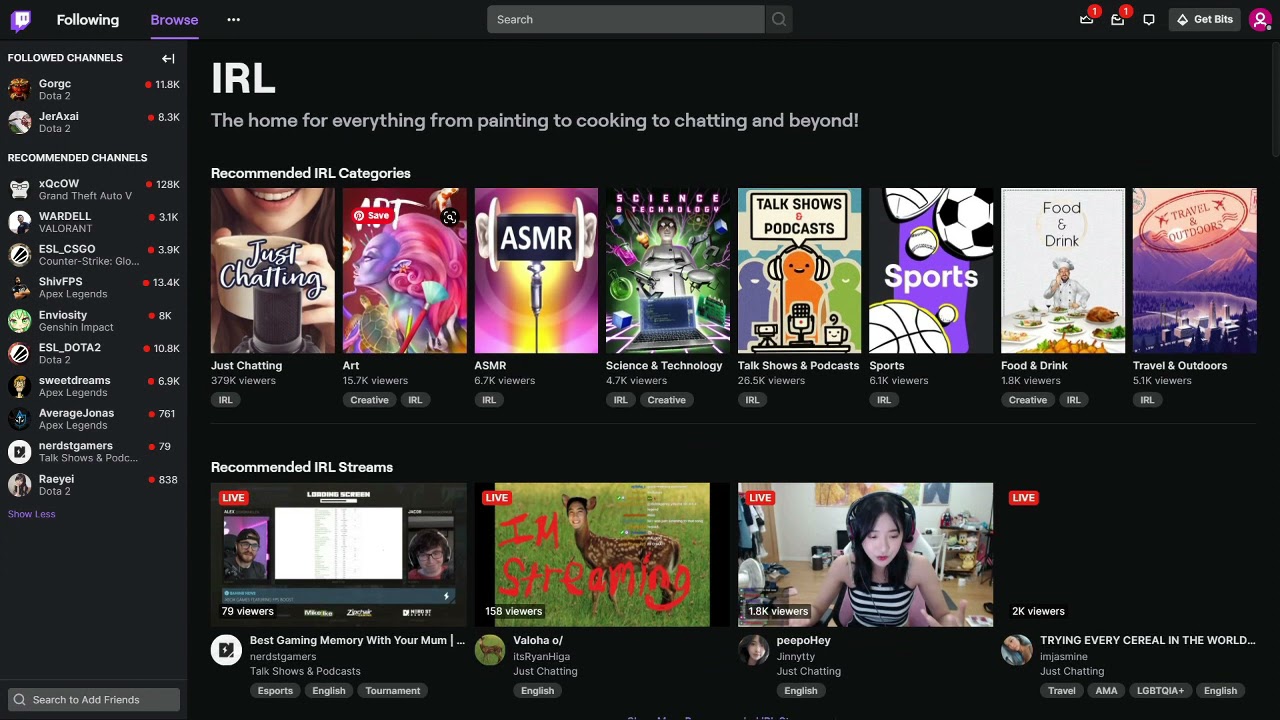Open the ASMR category cover
Image resolution: width=1280 pixels, height=720 pixels.
tap(536, 270)
